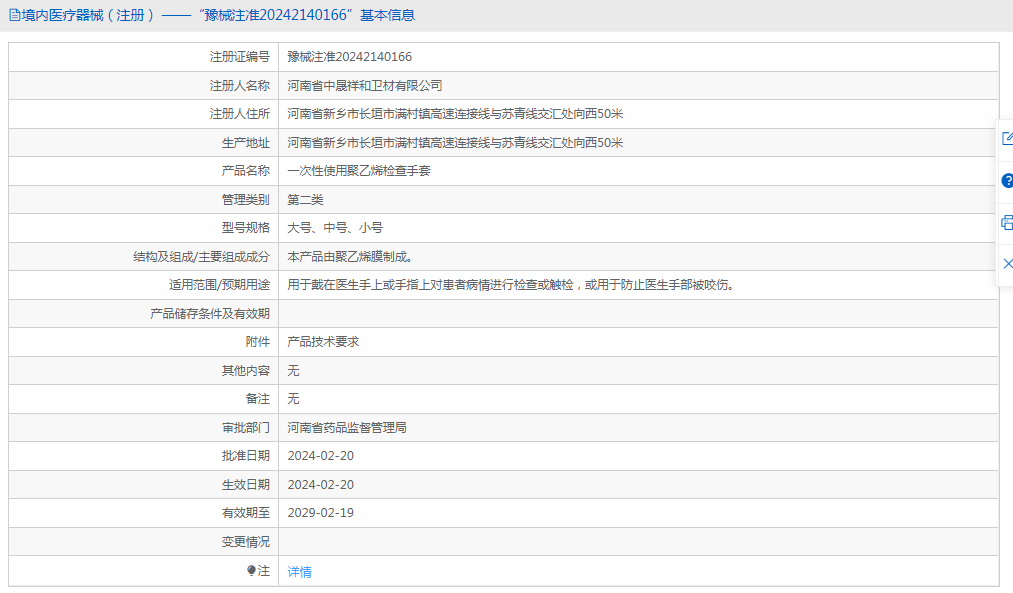The width and height of the screenshot is (1013, 593).
Task: Click the 审批部门 field label
Action: pos(245,428)
